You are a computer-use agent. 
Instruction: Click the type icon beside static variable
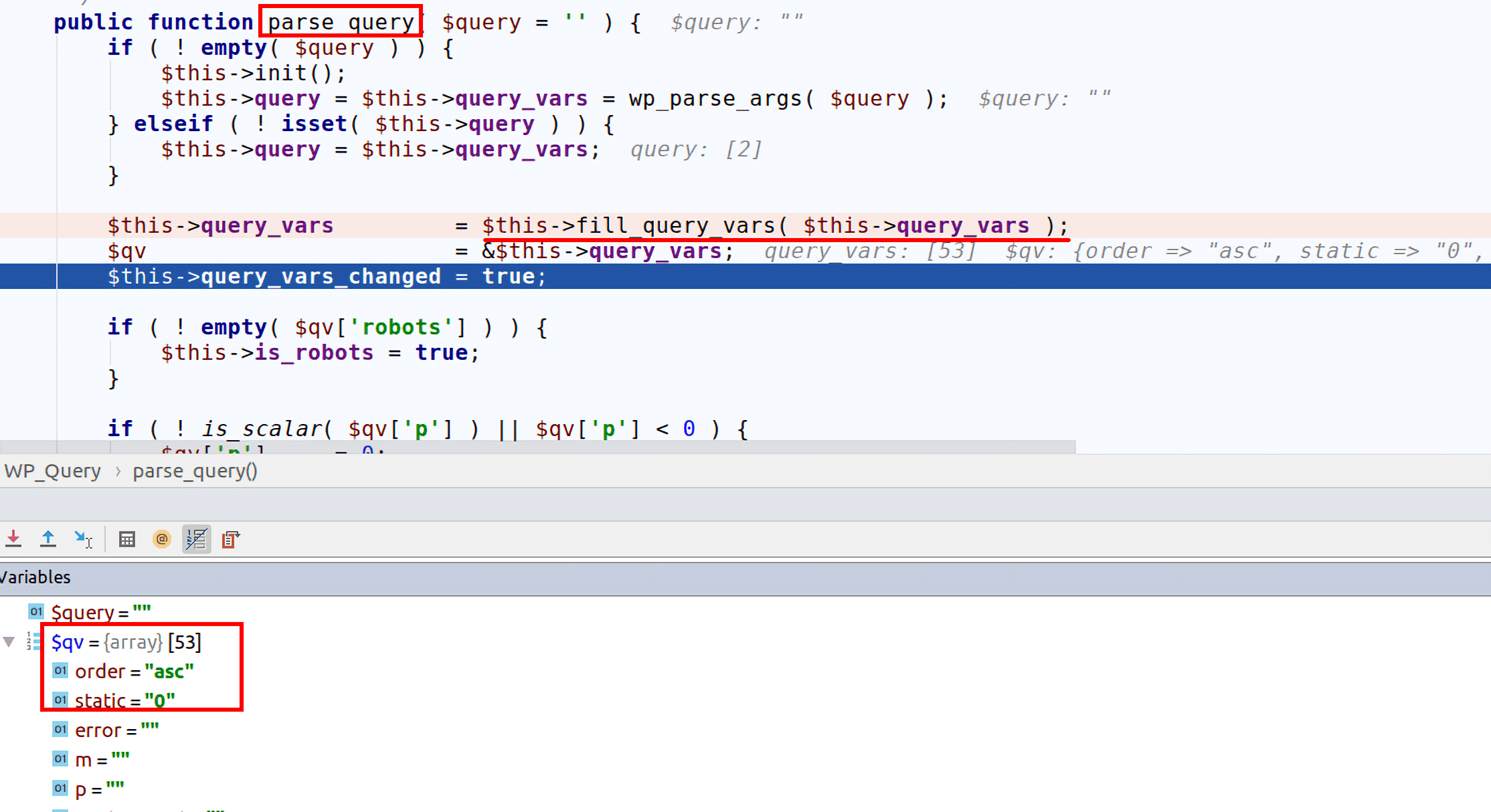click(60, 700)
